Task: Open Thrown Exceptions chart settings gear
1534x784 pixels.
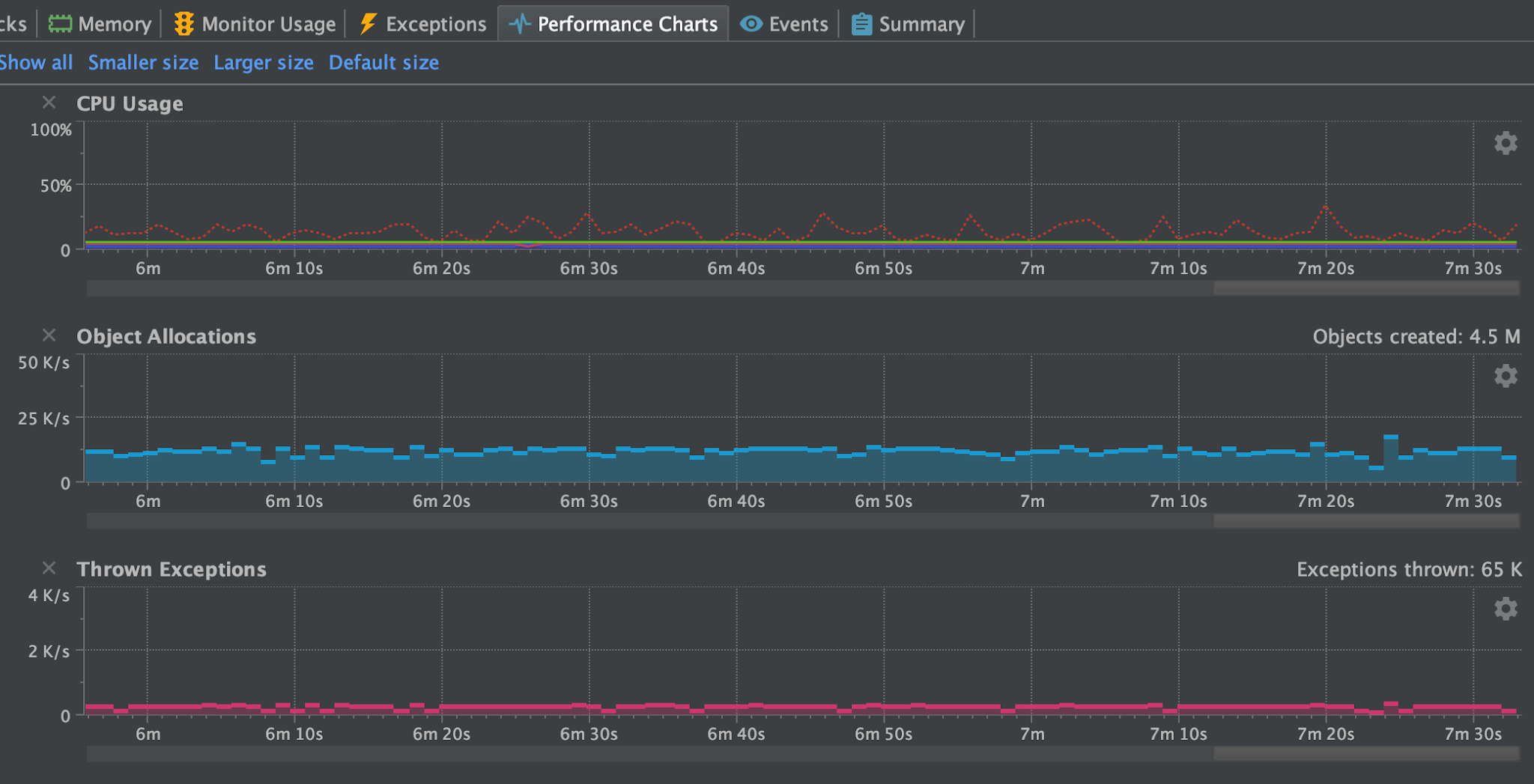Action: pyautogui.click(x=1505, y=609)
